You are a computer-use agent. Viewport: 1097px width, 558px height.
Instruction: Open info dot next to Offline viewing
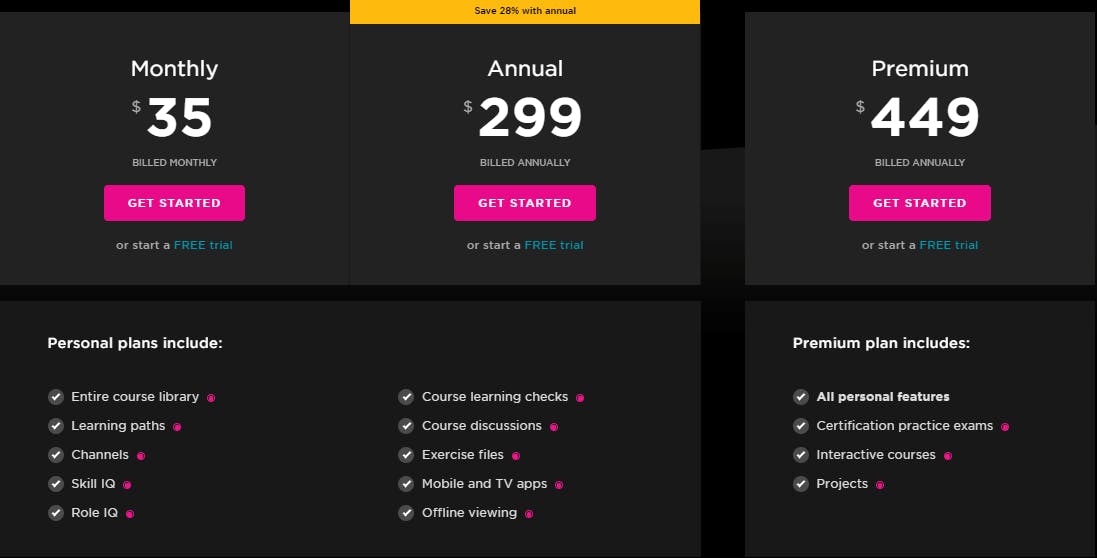pyautogui.click(x=529, y=514)
